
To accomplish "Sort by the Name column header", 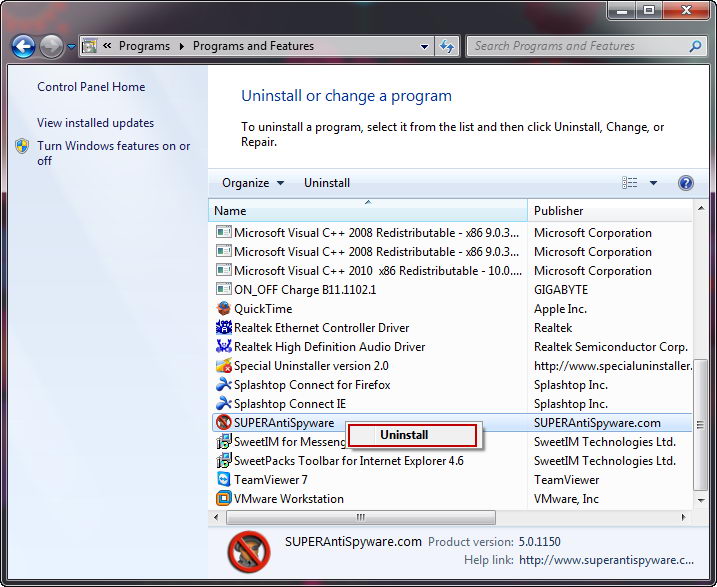I will pyautogui.click(x=368, y=211).
